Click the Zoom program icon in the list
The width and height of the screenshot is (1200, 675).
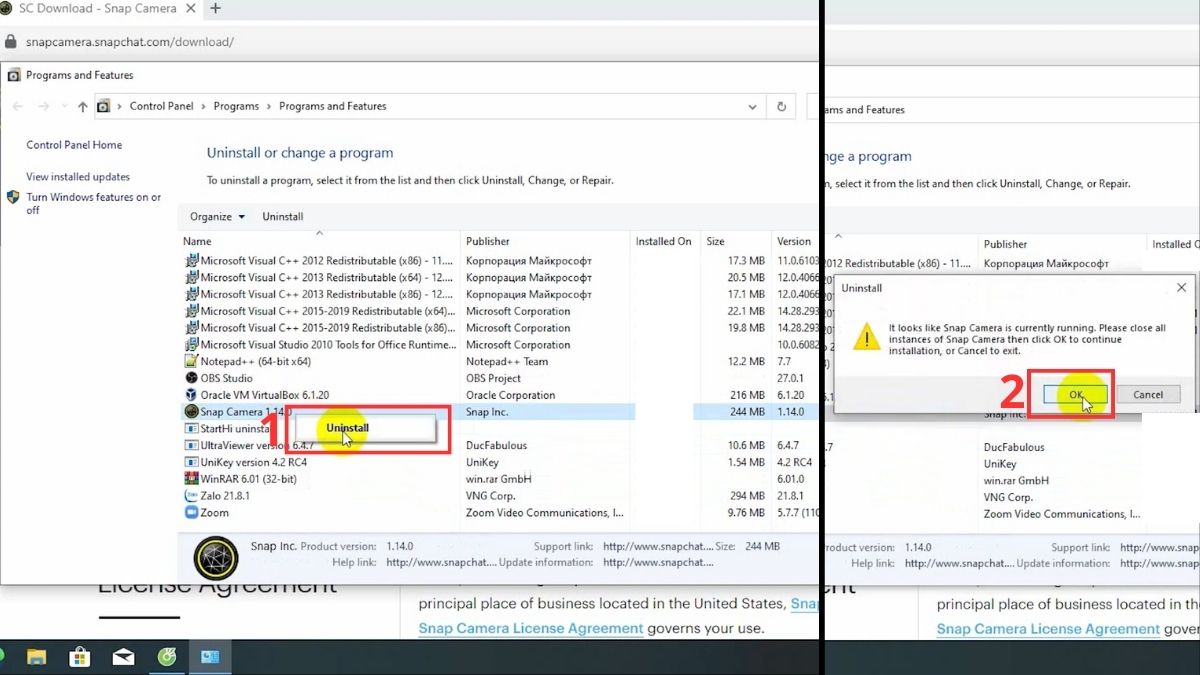pyautogui.click(x=192, y=513)
